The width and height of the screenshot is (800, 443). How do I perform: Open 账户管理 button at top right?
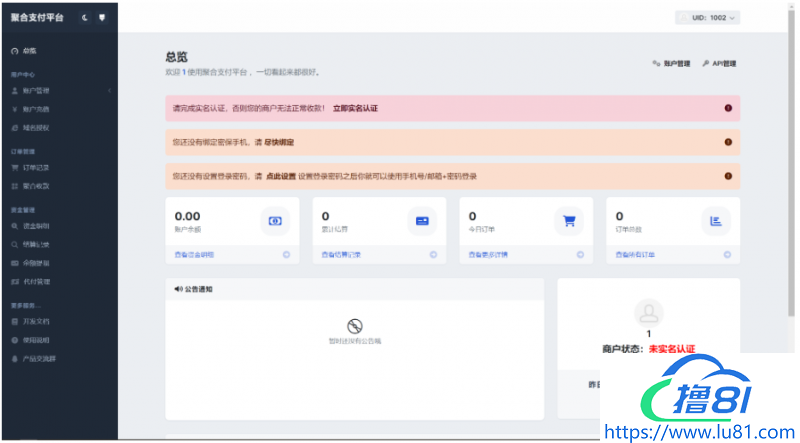click(671, 63)
